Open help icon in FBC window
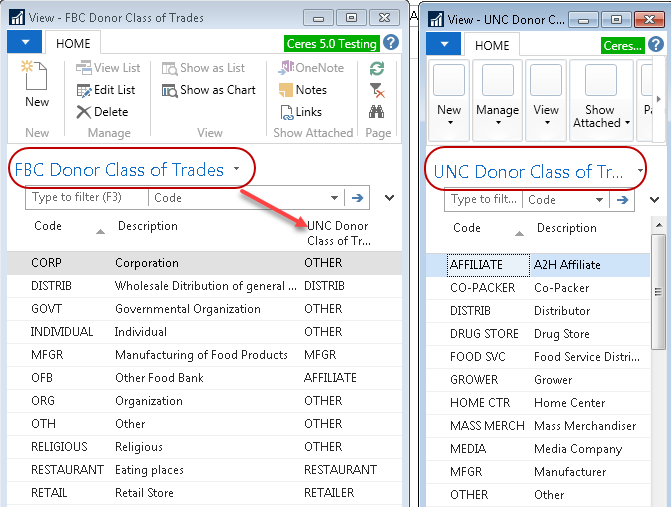Image resolution: width=671 pixels, height=507 pixels. [391, 42]
